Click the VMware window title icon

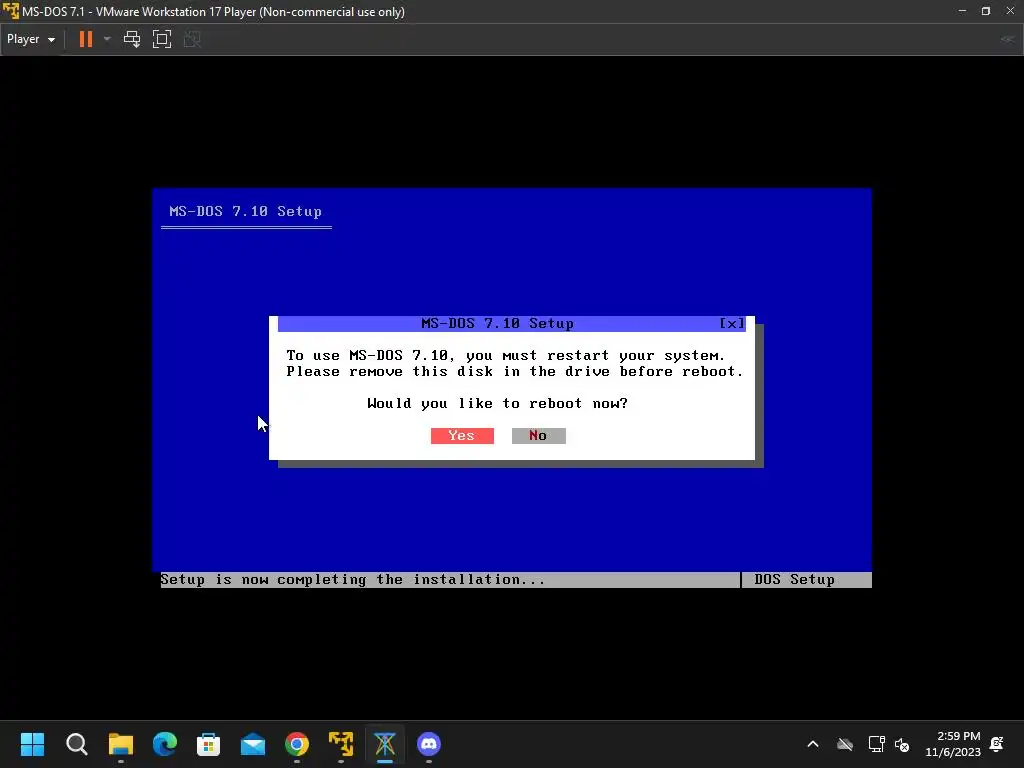tap(10, 11)
